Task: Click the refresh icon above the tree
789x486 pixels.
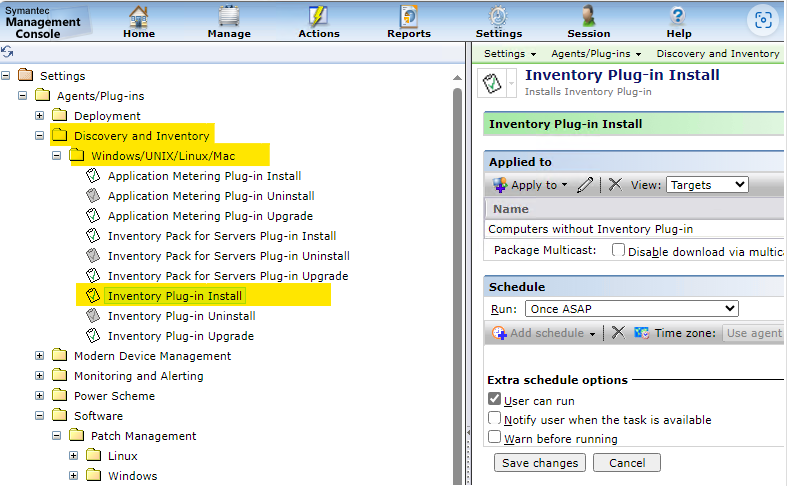Action: [x=8, y=52]
